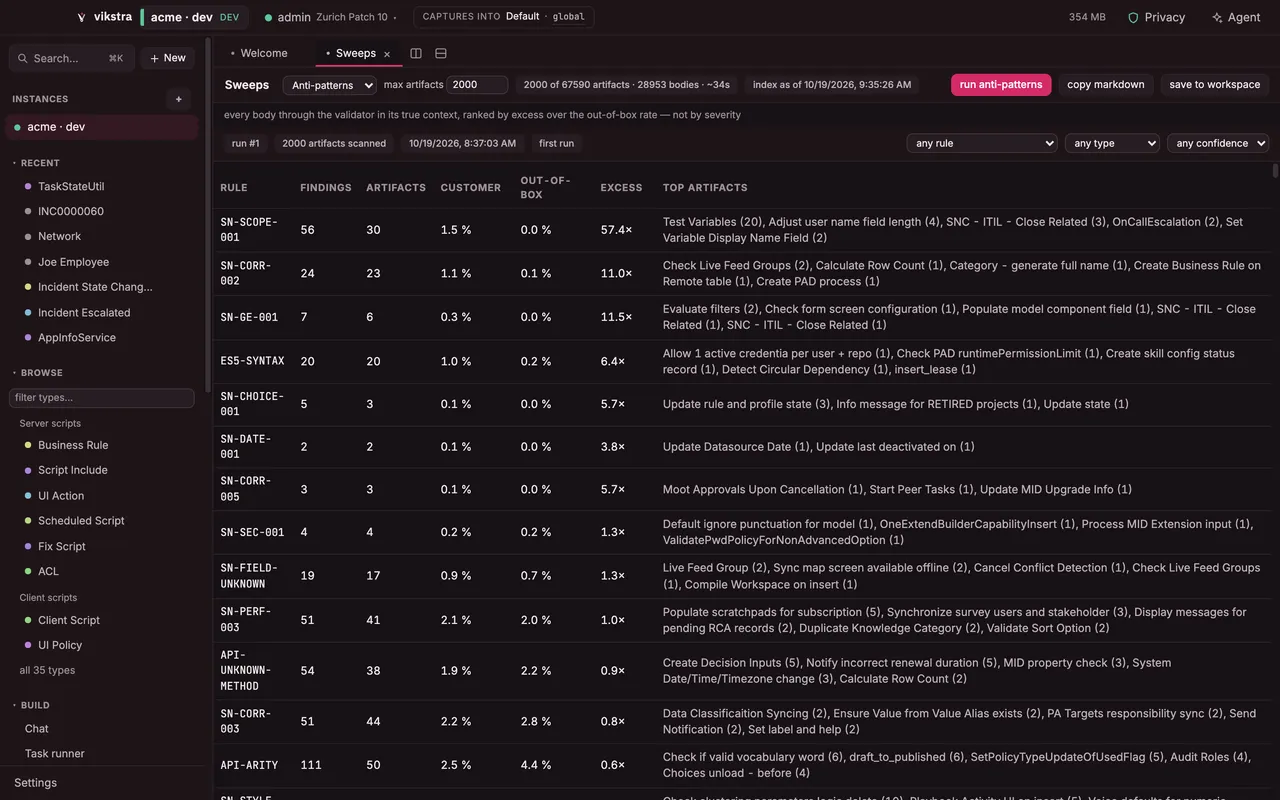Click the CAPTURES INTO Default global selector
The image size is (1280, 800).
point(504,17)
